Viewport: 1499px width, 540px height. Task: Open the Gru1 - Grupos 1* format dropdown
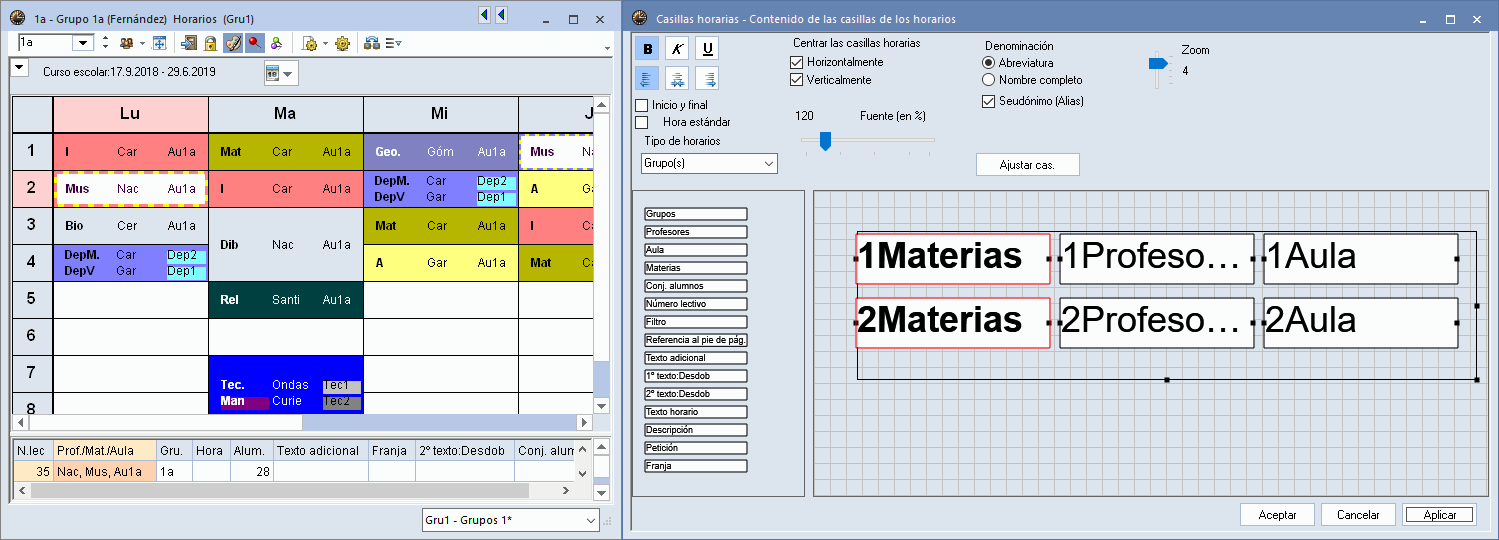511,520
